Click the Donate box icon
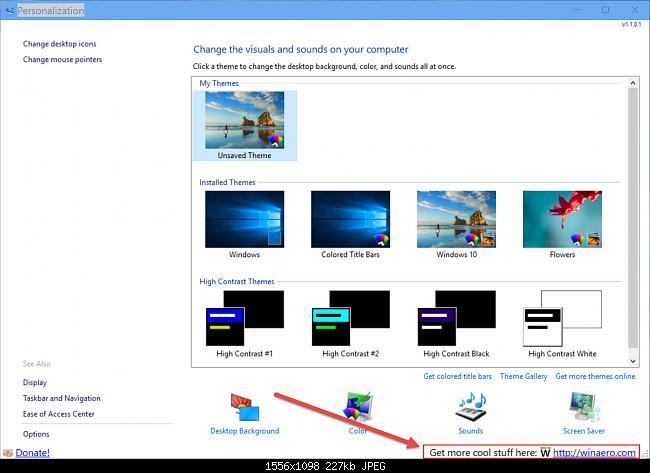This screenshot has height=473, width=650. 8,453
